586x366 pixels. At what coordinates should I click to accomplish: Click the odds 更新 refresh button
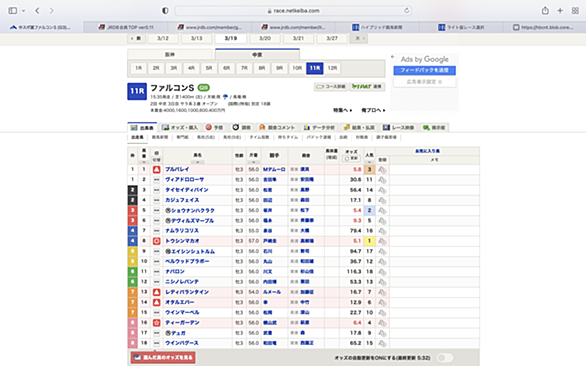pos(351,159)
